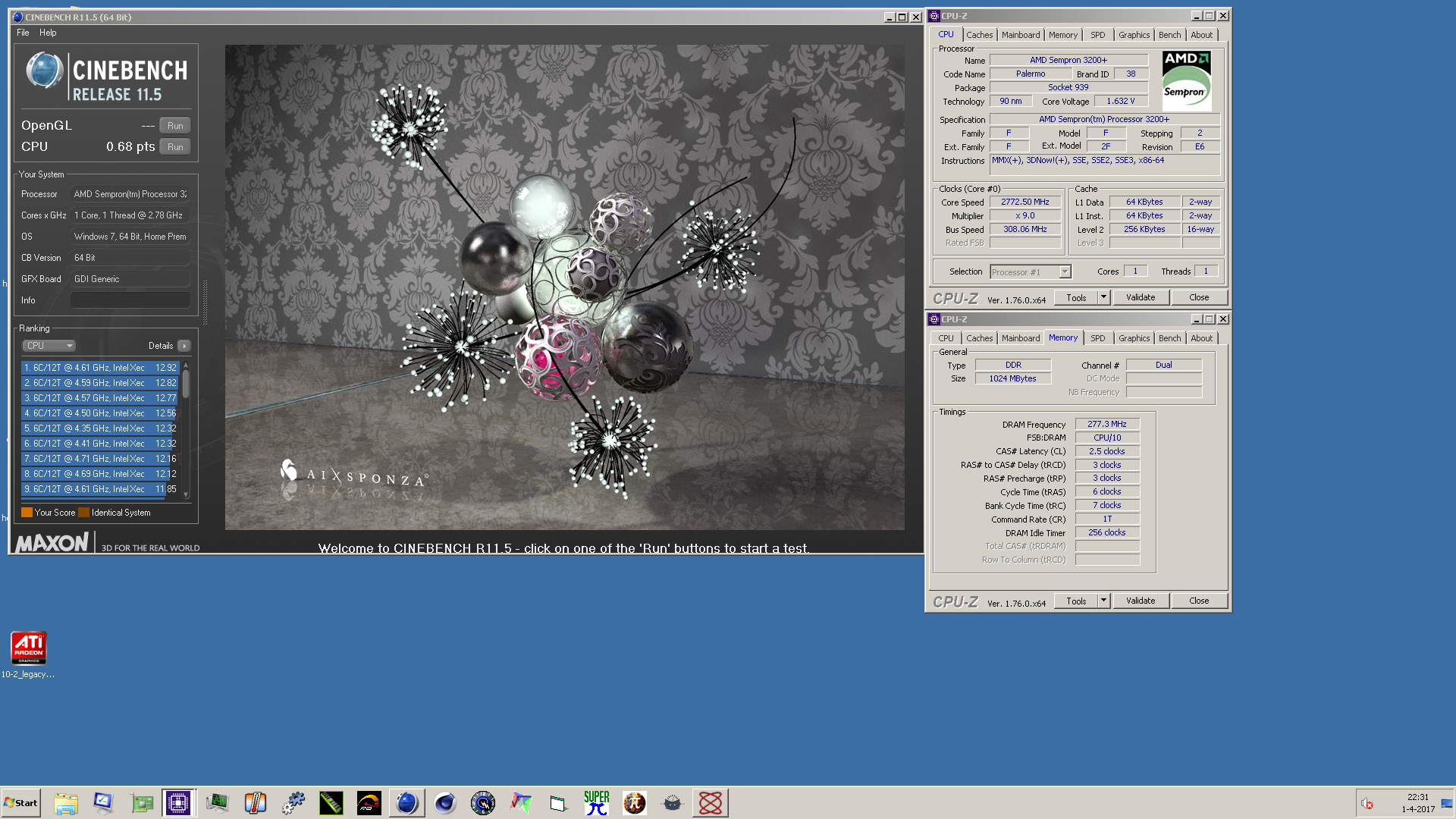The image size is (1456, 819).
Task: Open About tab in top CPU-Z
Action: (1201, 35)
